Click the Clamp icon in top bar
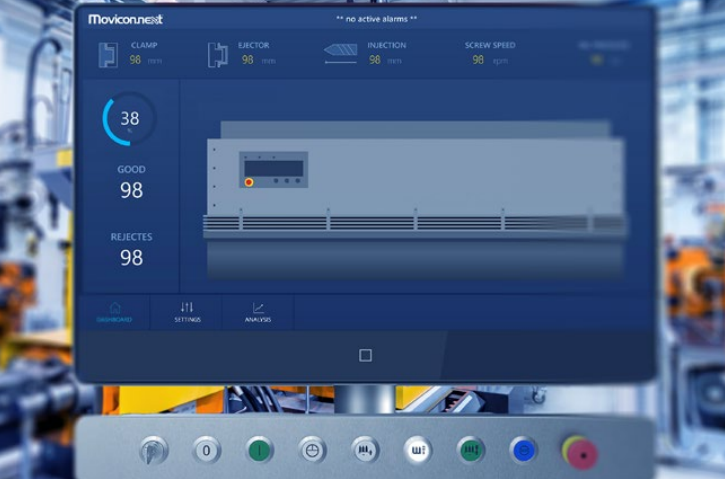Image resolution: width=728 pixels, height=479 pixels. [108, 54]
